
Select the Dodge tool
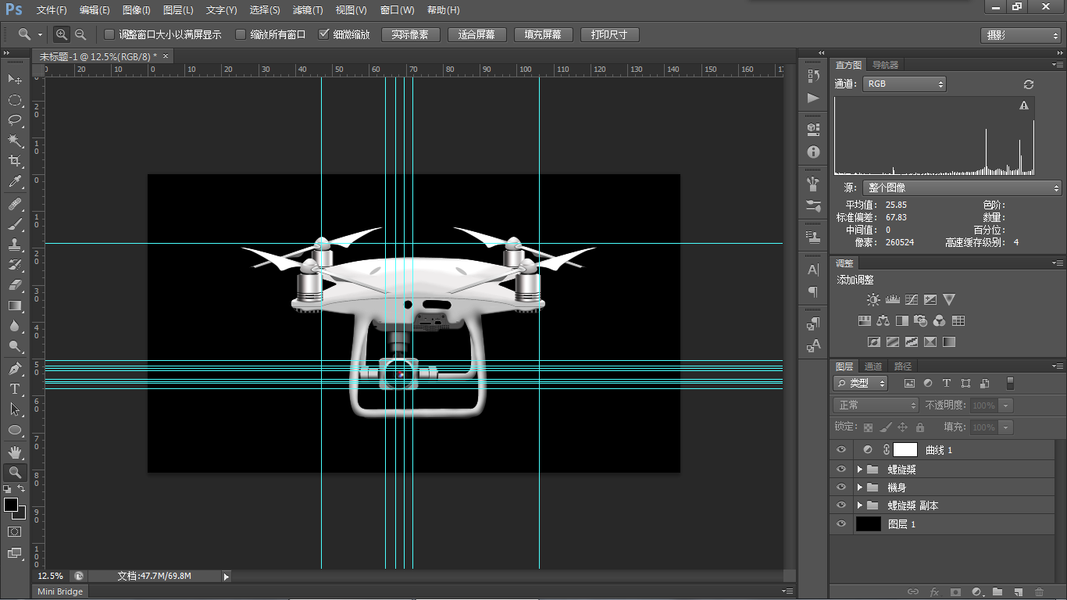coord(14,347)
